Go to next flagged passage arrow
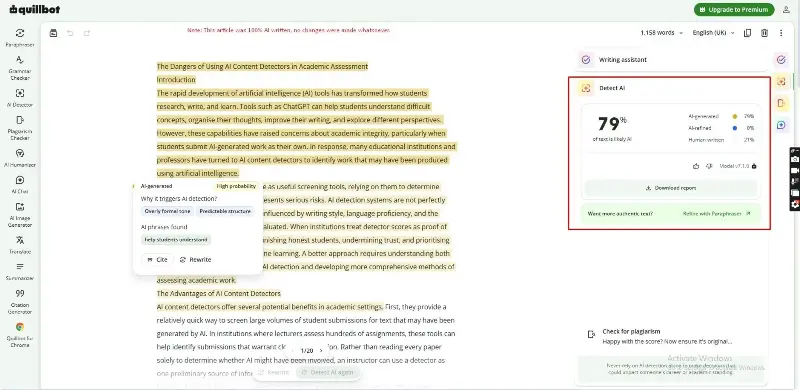This screenshot has width=800, height=390. (321, 351)
